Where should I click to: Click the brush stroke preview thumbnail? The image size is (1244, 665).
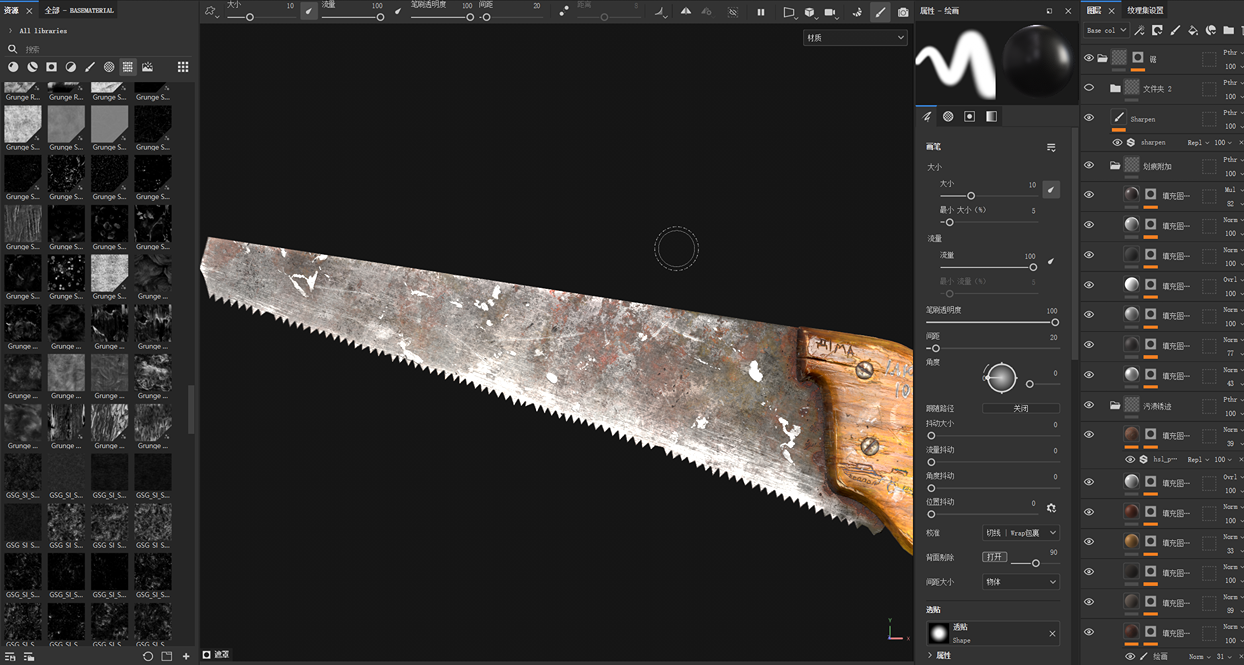coord(957,62)
